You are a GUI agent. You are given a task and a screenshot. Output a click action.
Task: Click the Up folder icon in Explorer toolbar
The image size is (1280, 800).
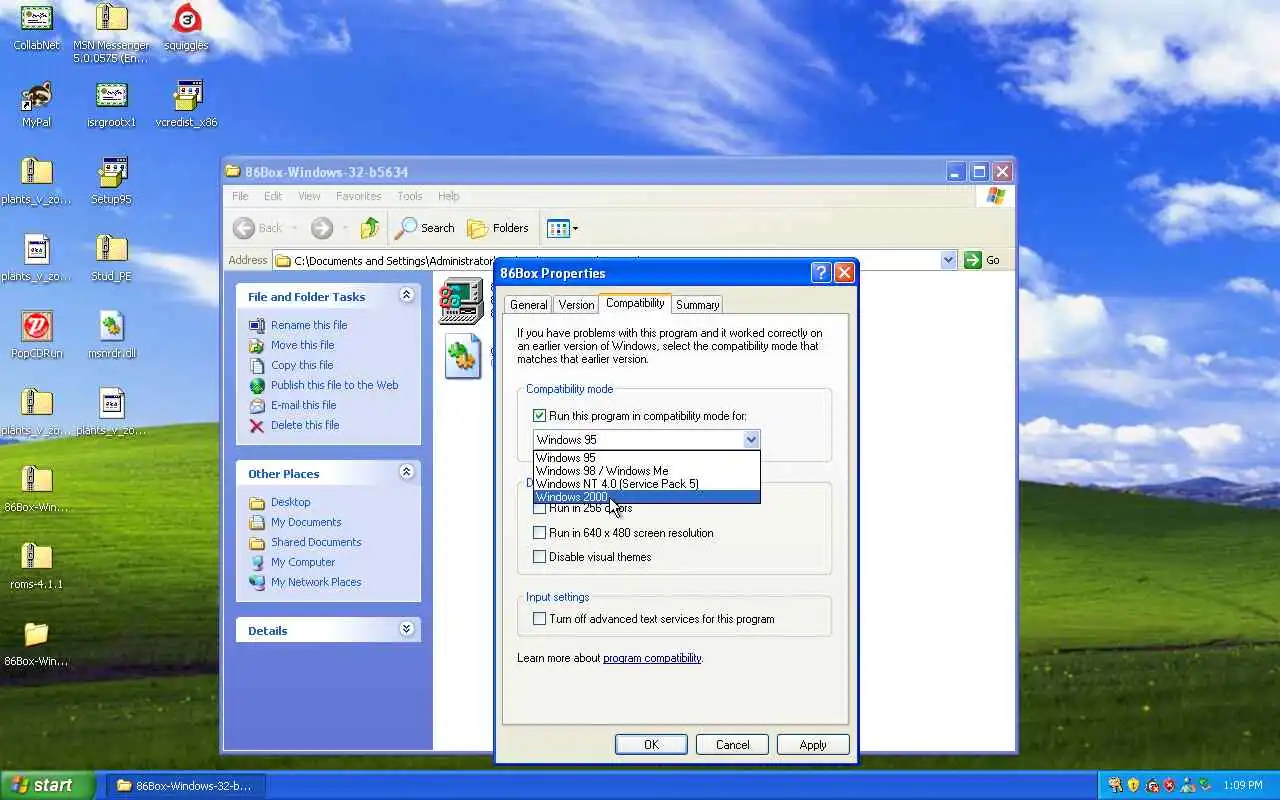pos(370,228)
